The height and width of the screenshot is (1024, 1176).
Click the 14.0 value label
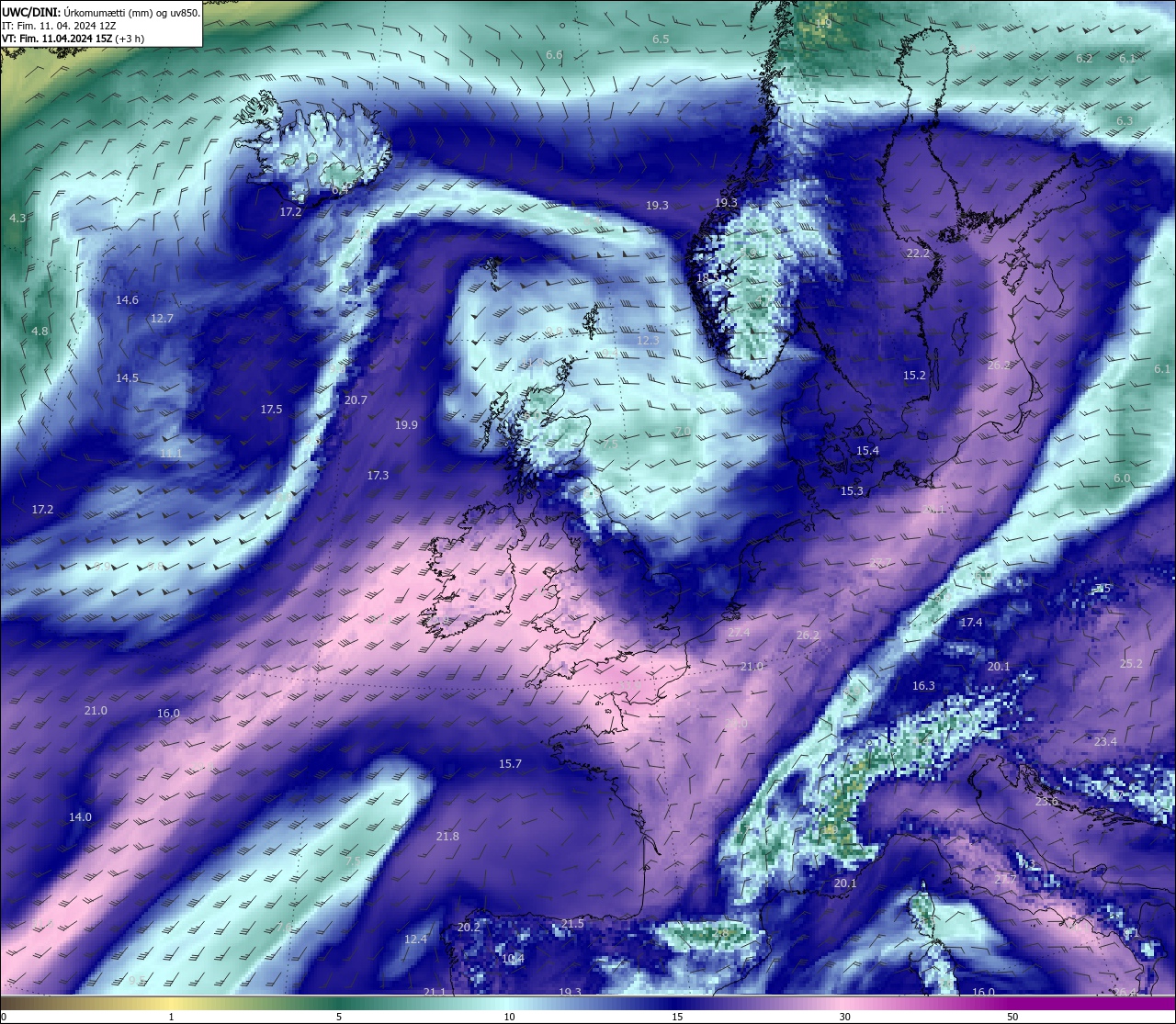click(x=80, y=816)
